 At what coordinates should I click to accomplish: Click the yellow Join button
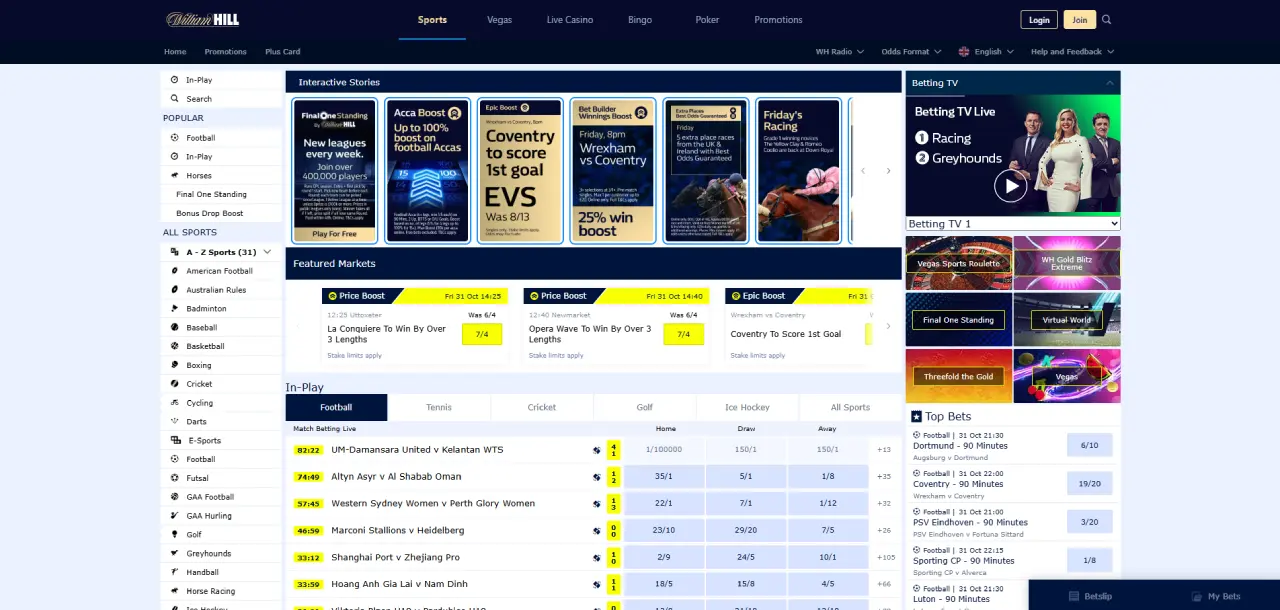coord(1080,20)
